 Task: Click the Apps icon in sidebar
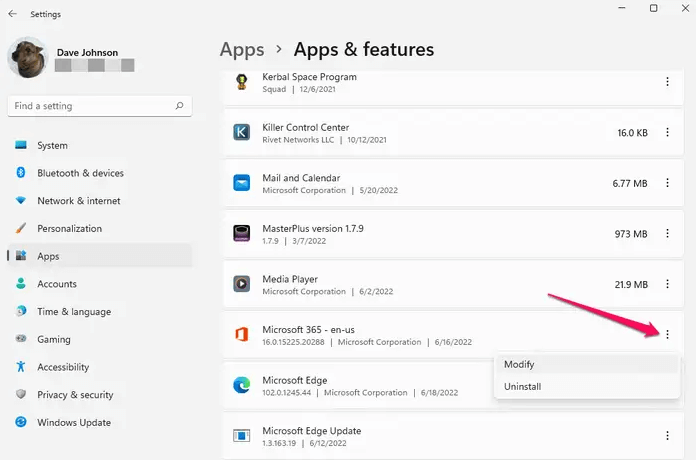click(20, 256)
